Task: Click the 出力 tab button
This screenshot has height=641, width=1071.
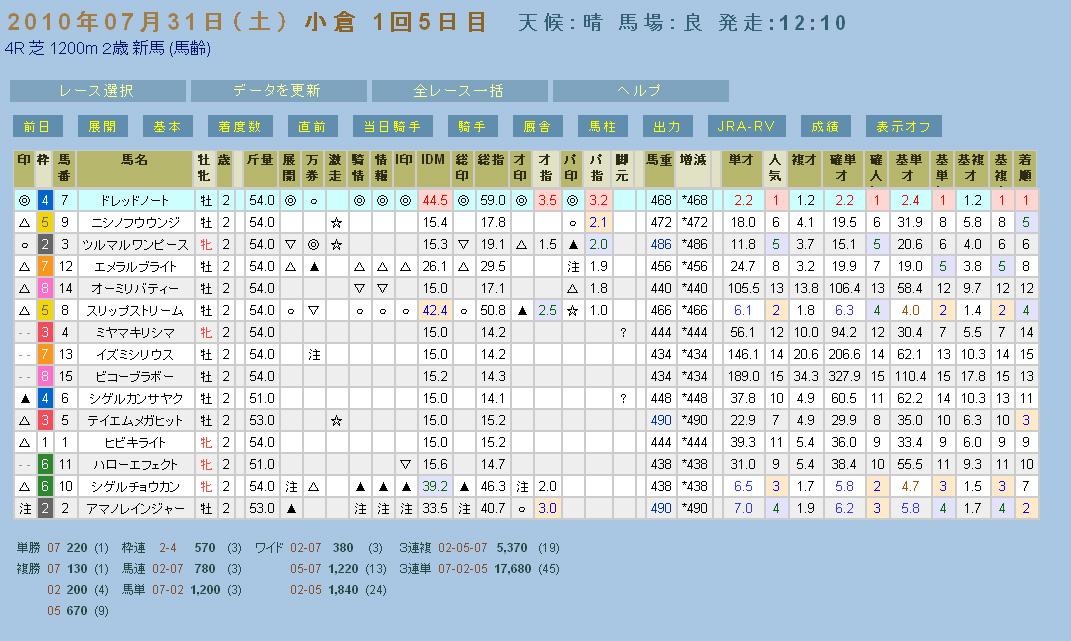Action: tap(667, 126)
